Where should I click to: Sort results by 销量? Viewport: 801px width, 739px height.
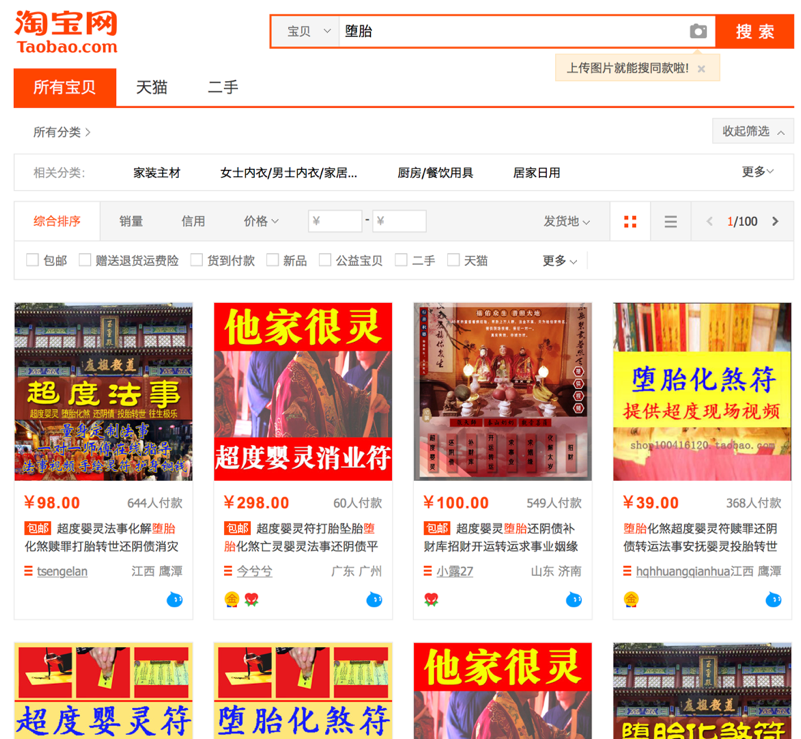click(x=131, y=221)
